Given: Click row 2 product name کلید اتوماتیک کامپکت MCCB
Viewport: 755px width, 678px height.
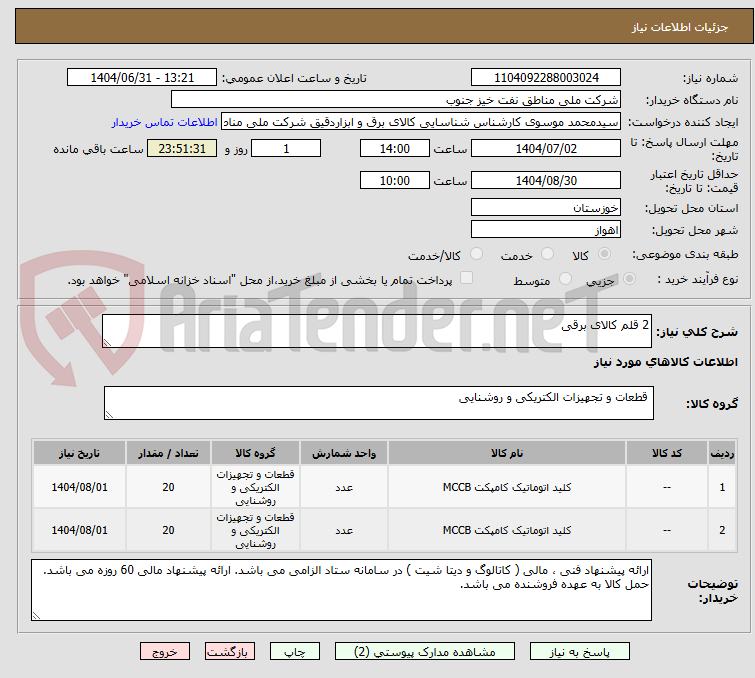Looking at the screenshot, I should [507, 530].
